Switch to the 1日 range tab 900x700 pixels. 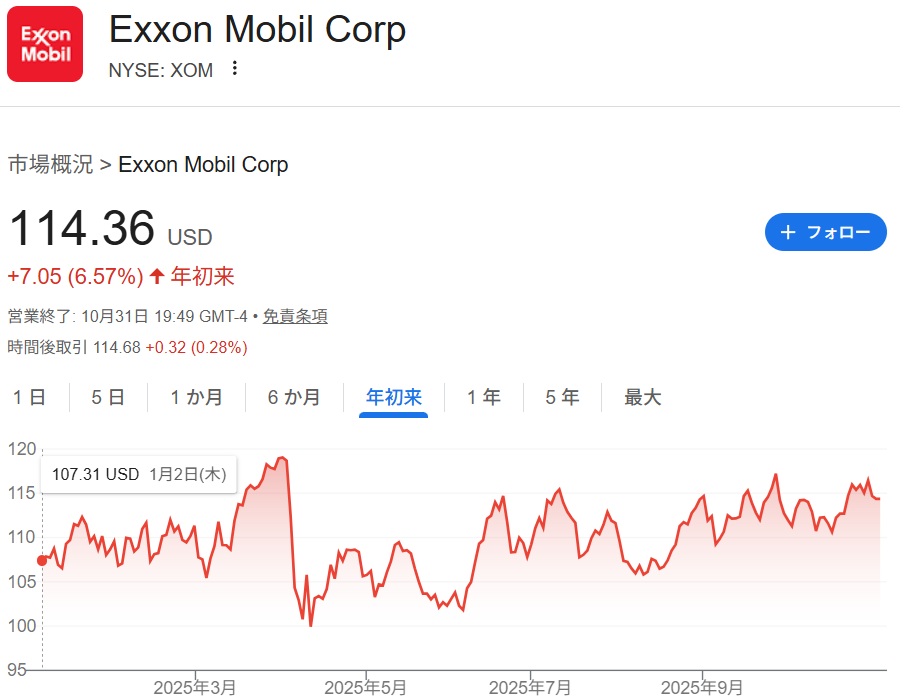pyautogui.click(x=29, y=398)
